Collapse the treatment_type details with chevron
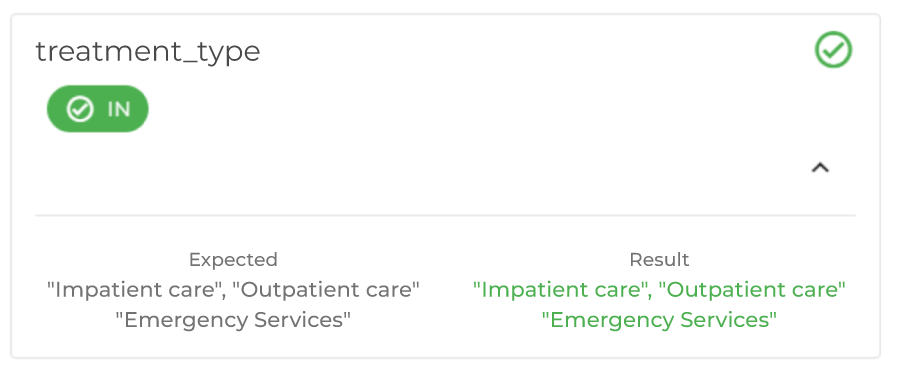The height and width of the screenshot is (376, 900). click(x=820, y=168)
